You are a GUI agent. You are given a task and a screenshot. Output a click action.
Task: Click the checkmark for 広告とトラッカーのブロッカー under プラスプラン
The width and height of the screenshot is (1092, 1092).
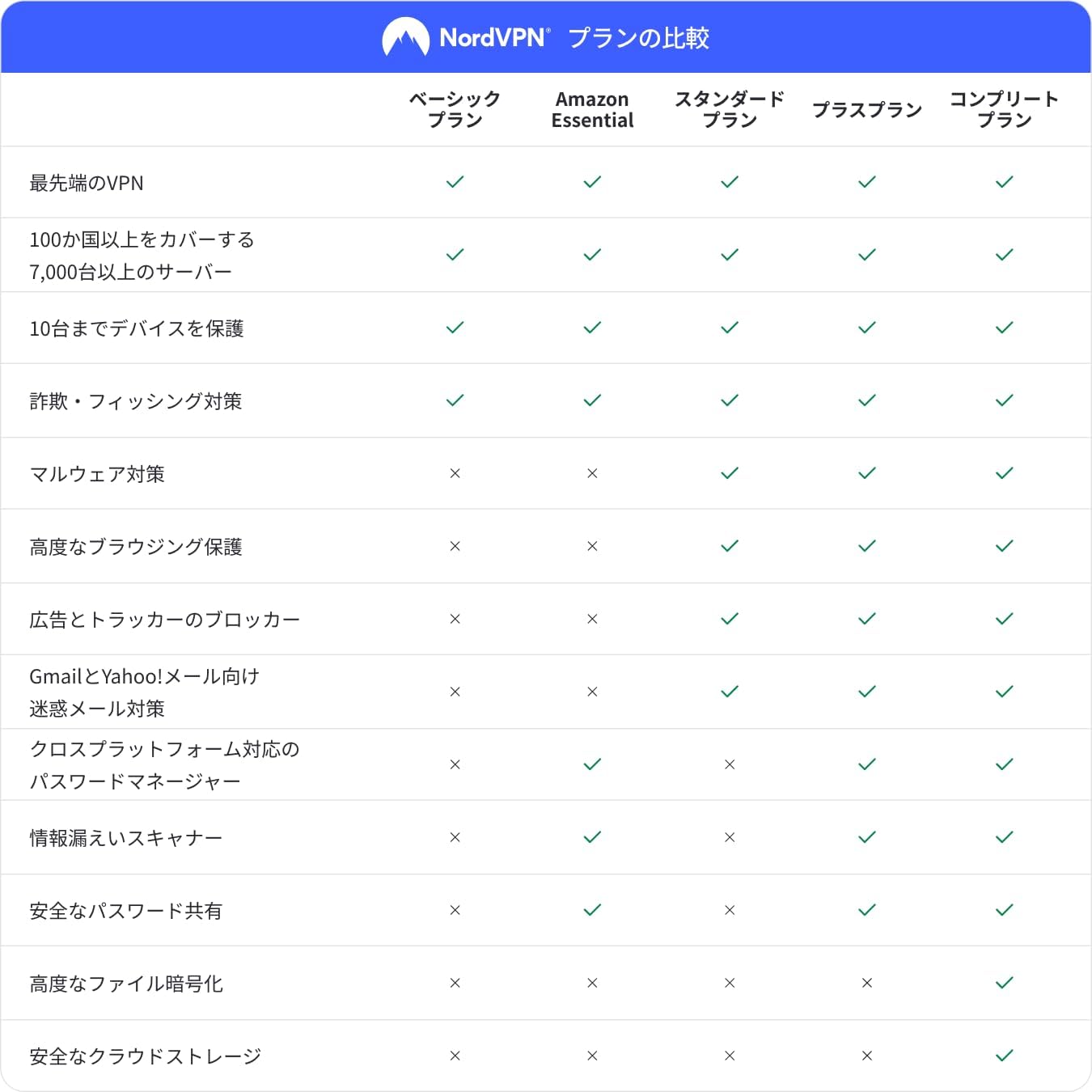(x=867, y=619)
